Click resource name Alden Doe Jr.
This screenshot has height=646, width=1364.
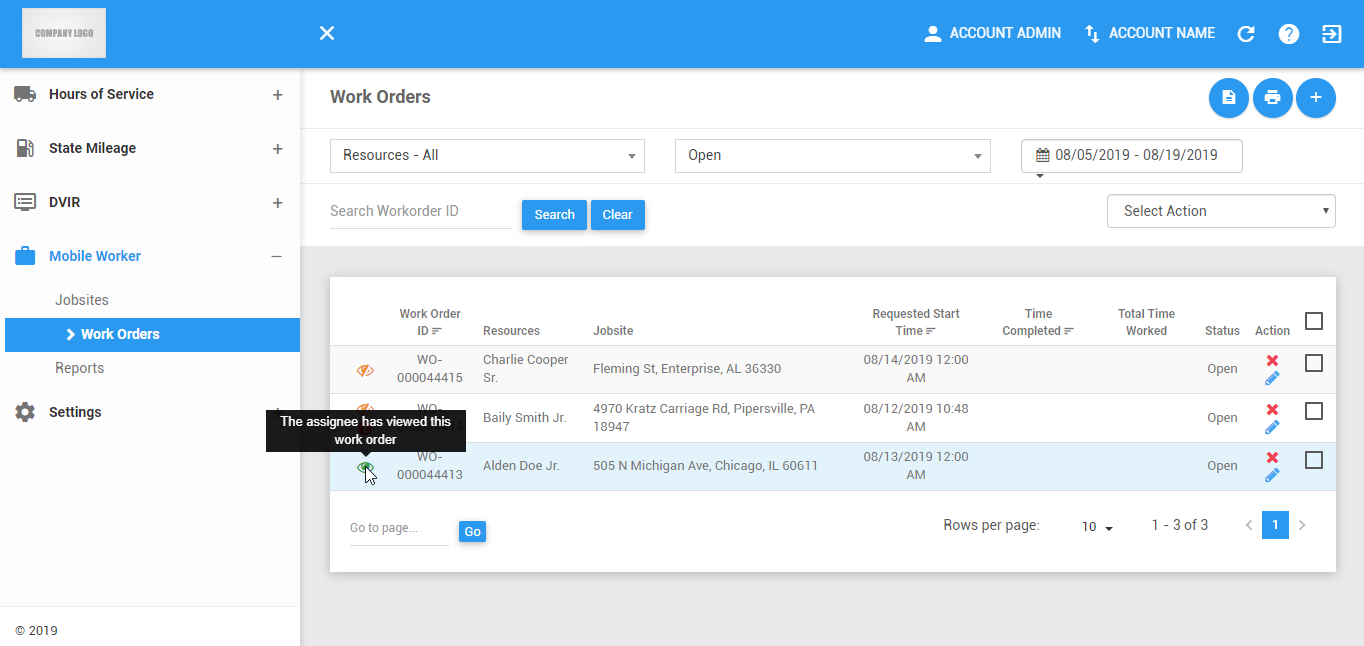tap(521, 466)
